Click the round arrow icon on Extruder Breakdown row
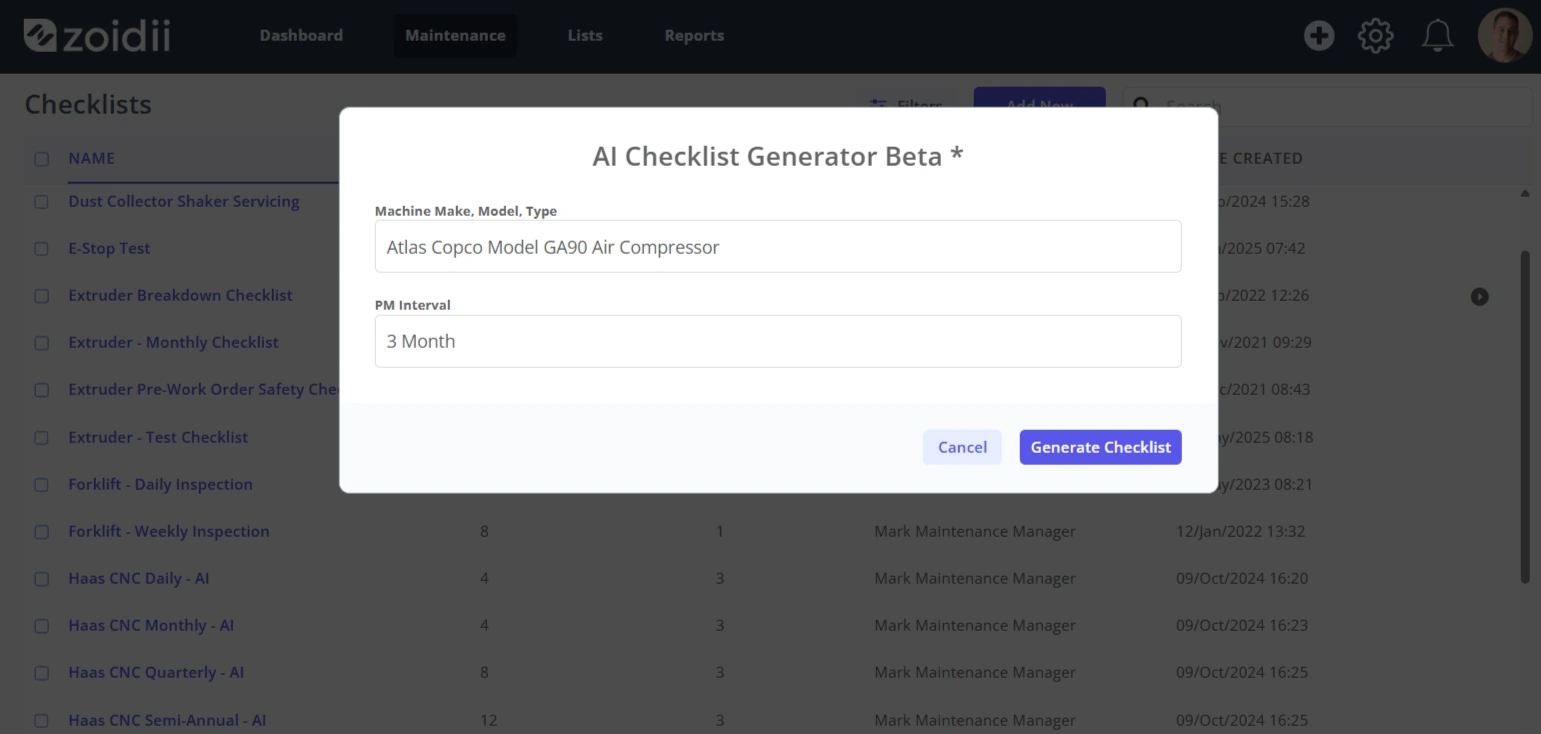The height and width of the screenshot is (734, 1541). coord(1479,296)
